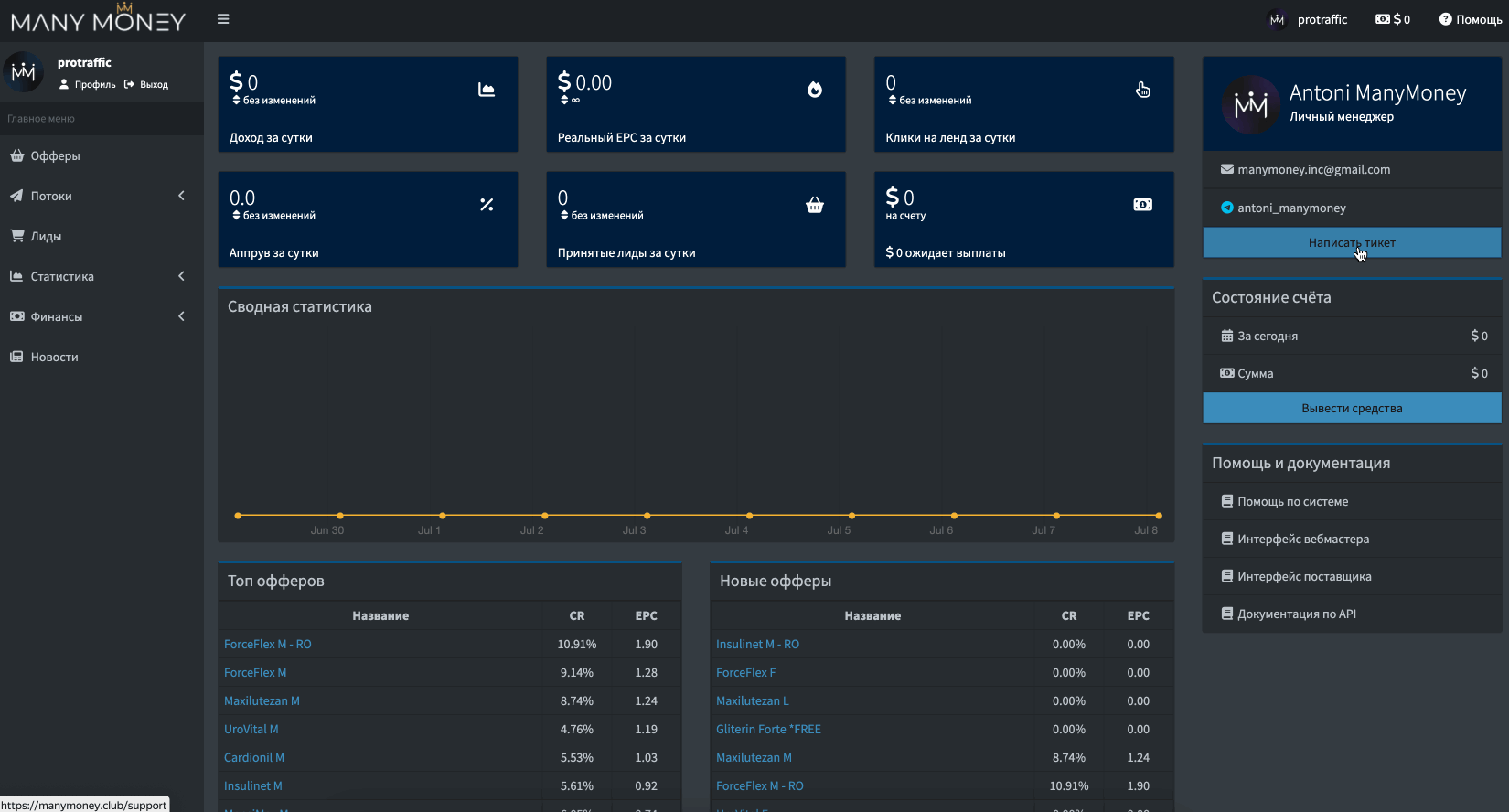This screenshot has width=1509, height=812.
Task: Expand the Финансы menu item
Action: (x=102, y=316)
